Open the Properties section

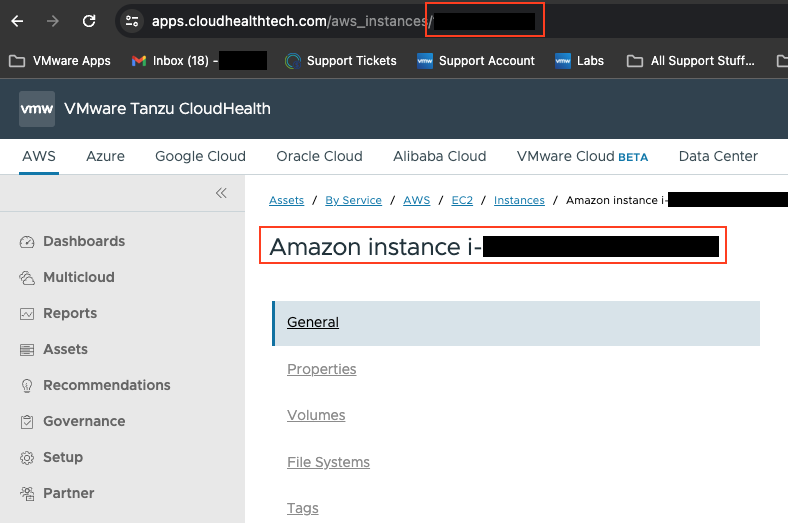(x=321, y=369)
